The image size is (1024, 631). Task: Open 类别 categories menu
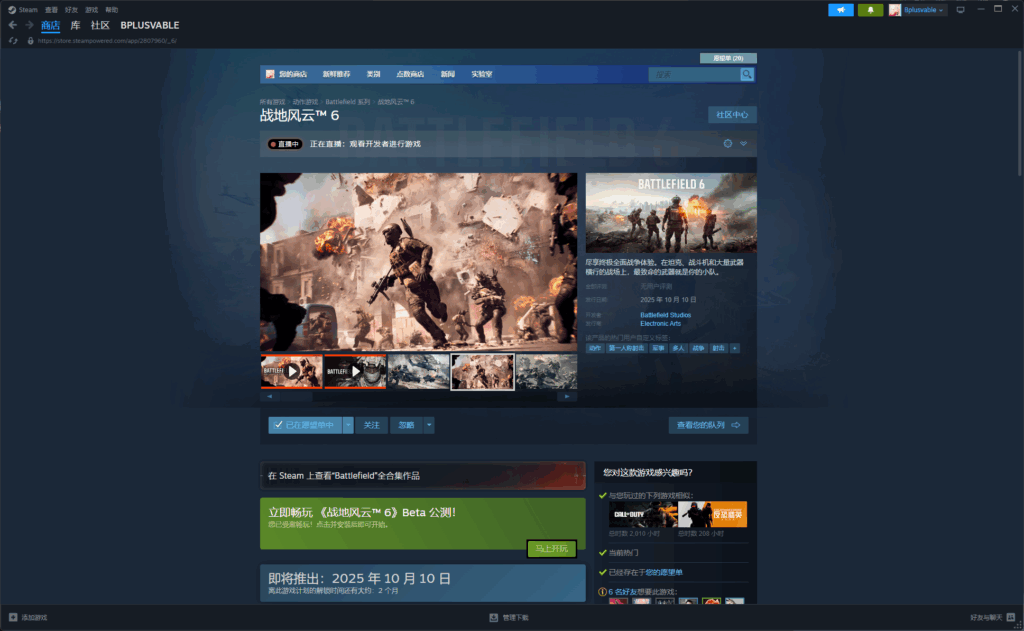coord(374,74)
